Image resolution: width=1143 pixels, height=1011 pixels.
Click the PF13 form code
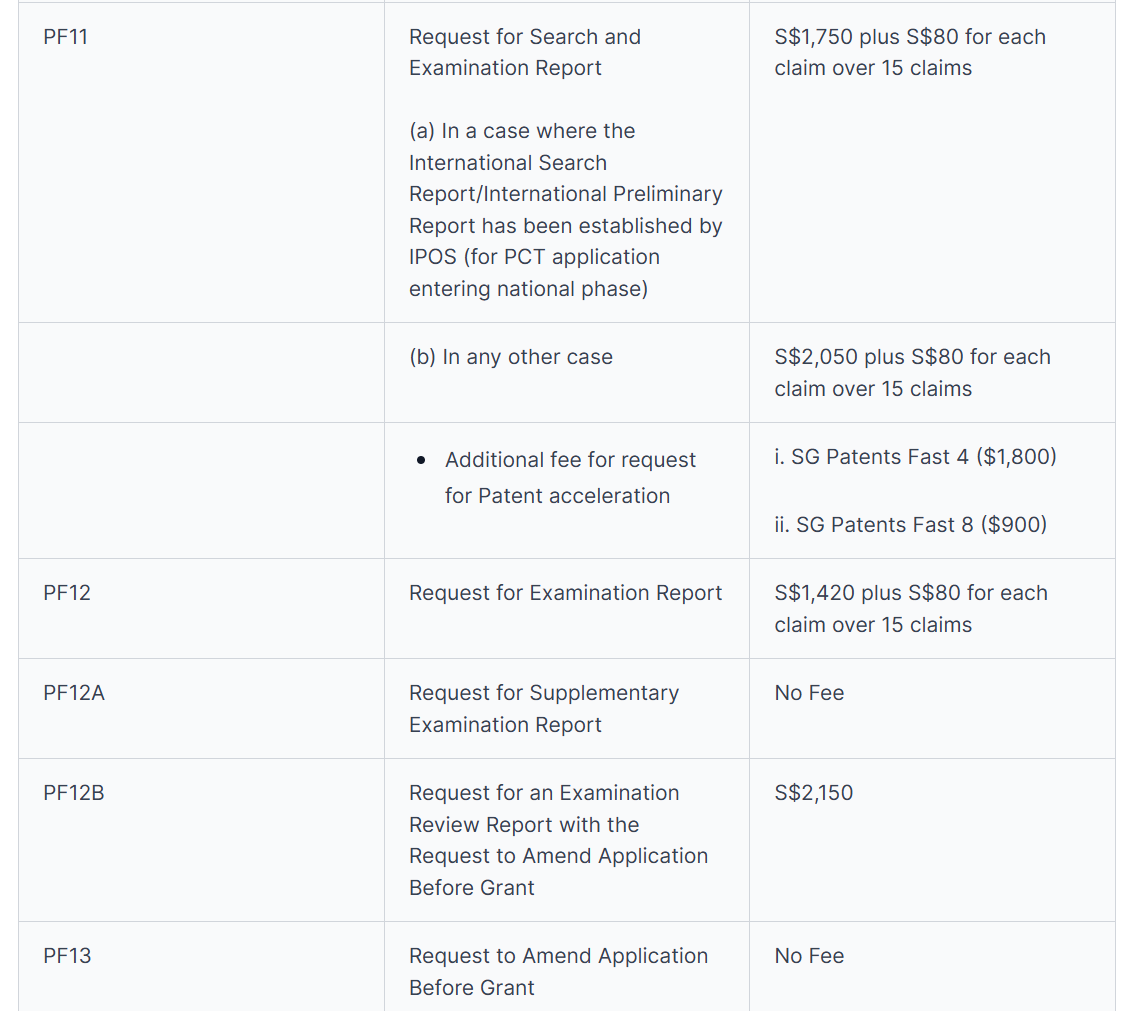pos(66,956)
